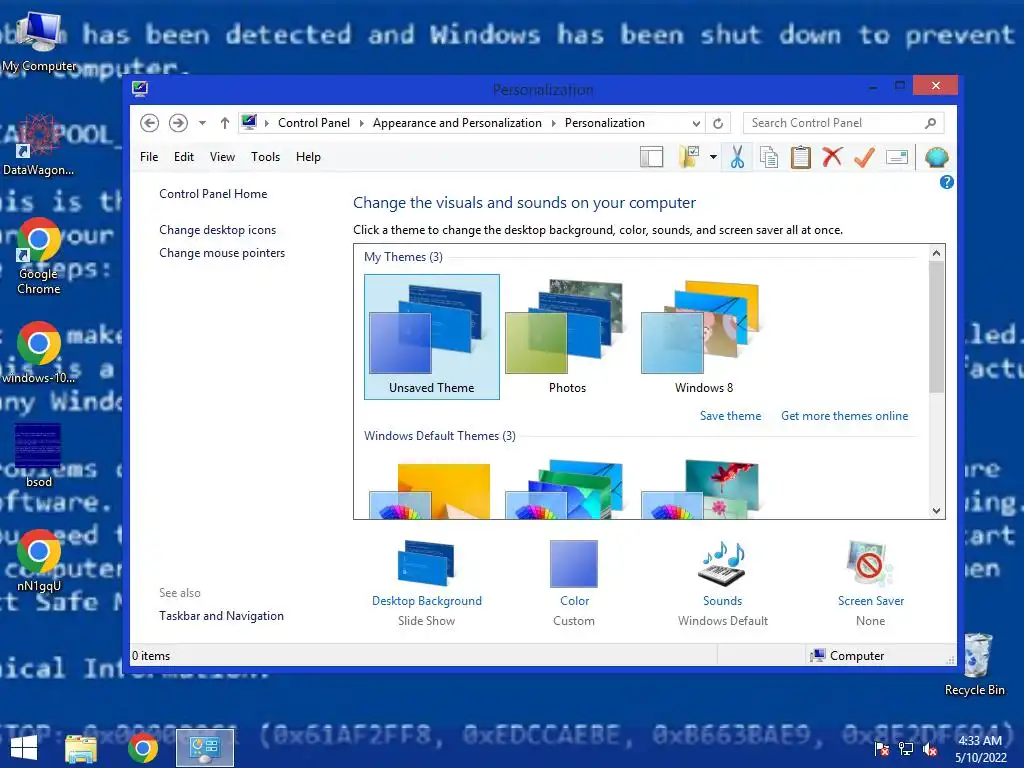
Task: Open Taskbar and Navigation link
Action: point(221,616)
